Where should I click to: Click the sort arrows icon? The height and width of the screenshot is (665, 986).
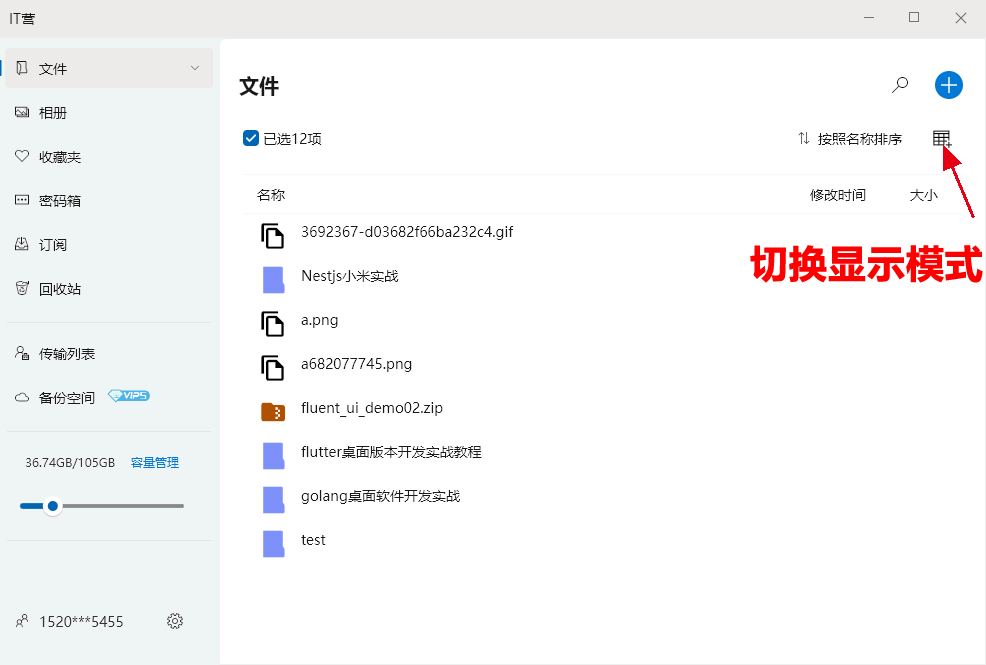(804, 138)
